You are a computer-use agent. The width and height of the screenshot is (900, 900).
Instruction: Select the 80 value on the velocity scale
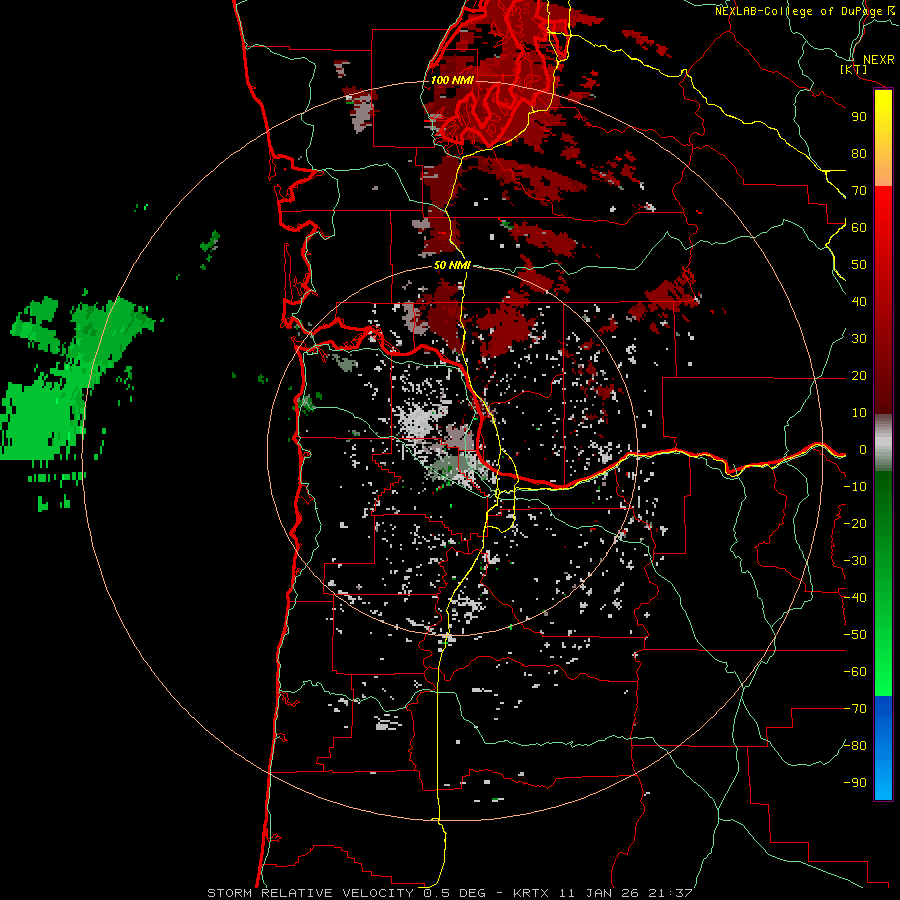tap(859, 154)
